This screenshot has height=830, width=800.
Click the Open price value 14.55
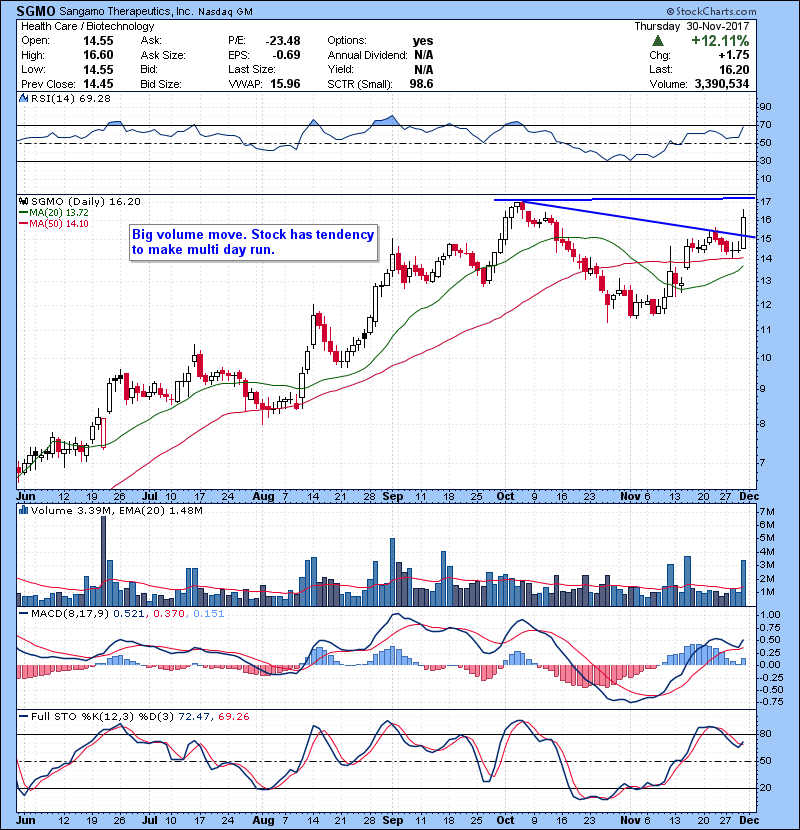coord(98,41)
